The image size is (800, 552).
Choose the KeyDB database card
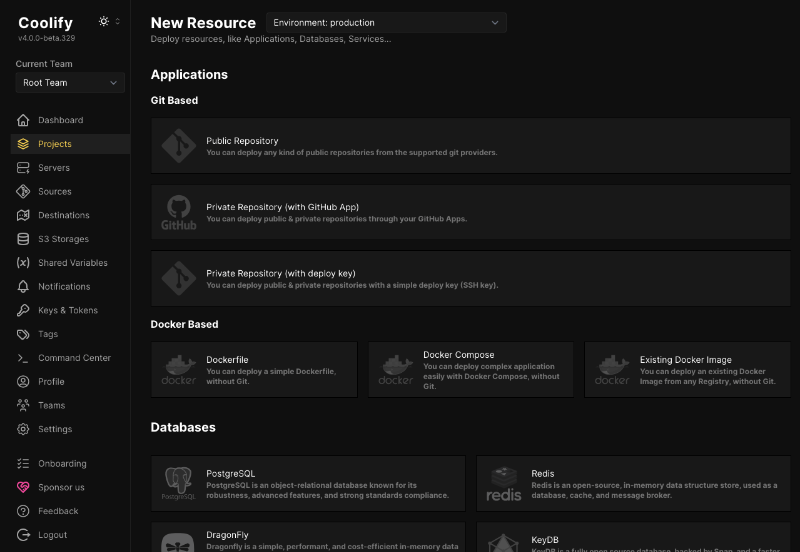[x=633, y=537]
